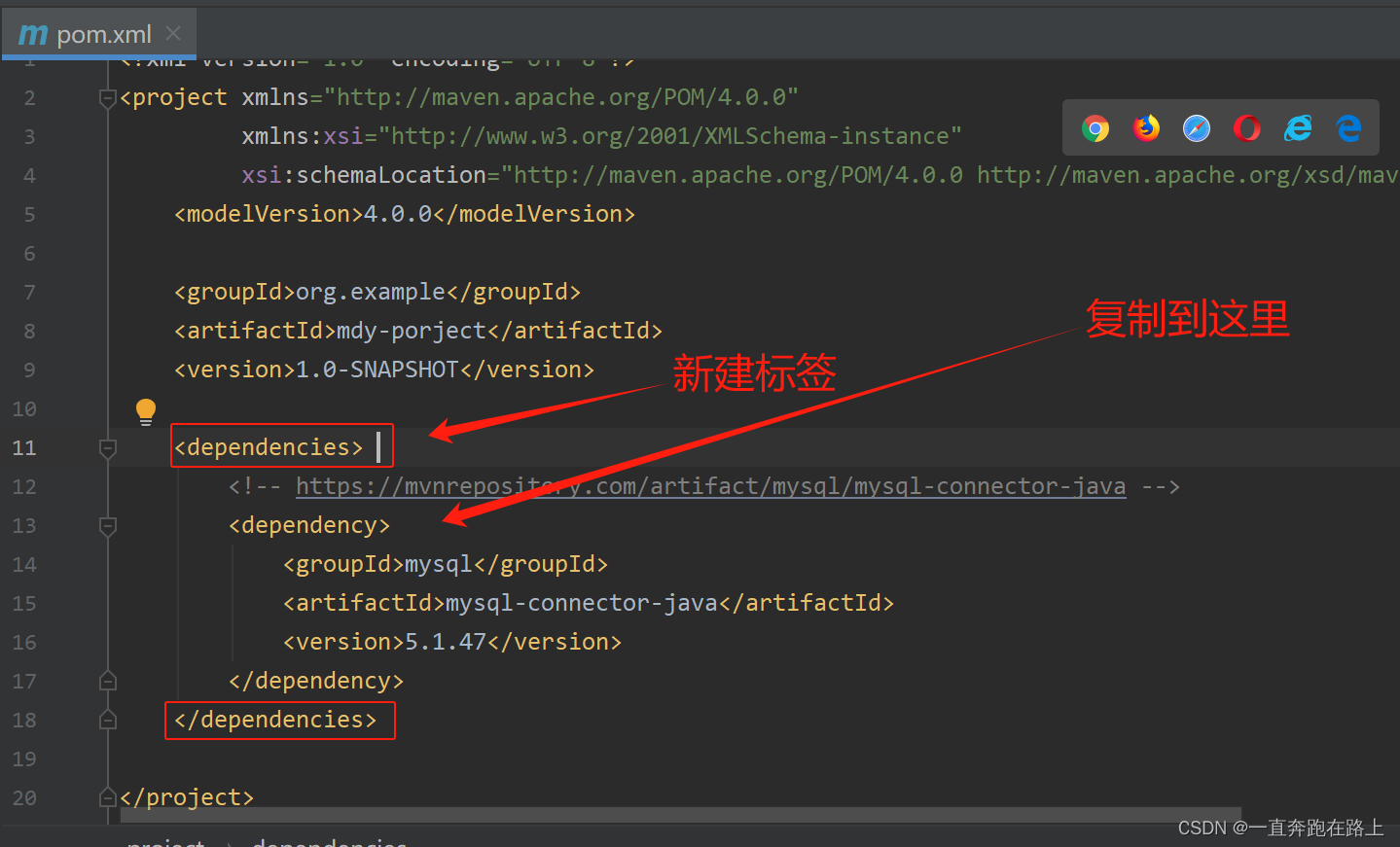1400x847 pixels.
Task: Click line number 5 in gutter
Action: coord(29,214)
